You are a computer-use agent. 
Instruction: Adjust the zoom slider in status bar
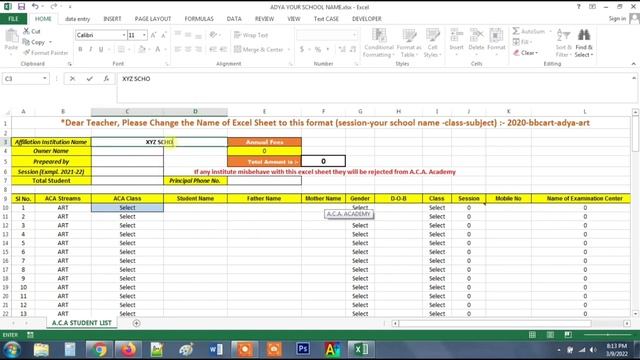[x=608, y=335]
